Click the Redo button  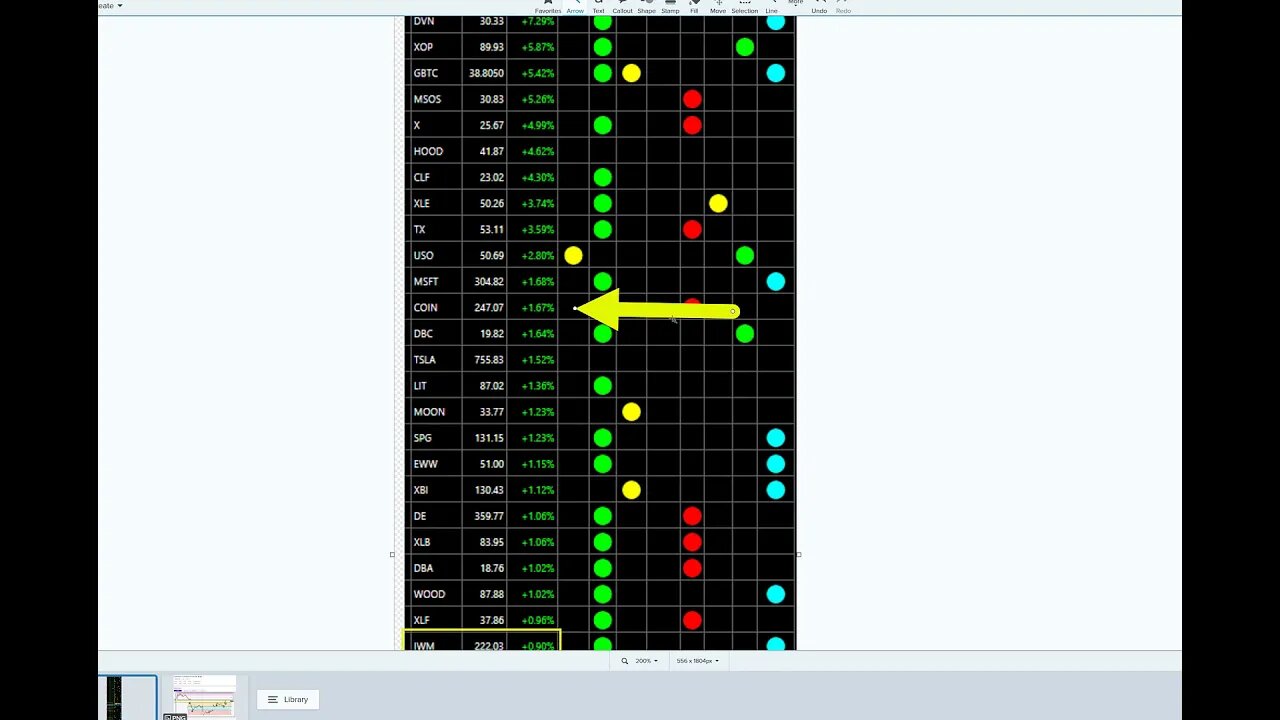tap(843, 6)
